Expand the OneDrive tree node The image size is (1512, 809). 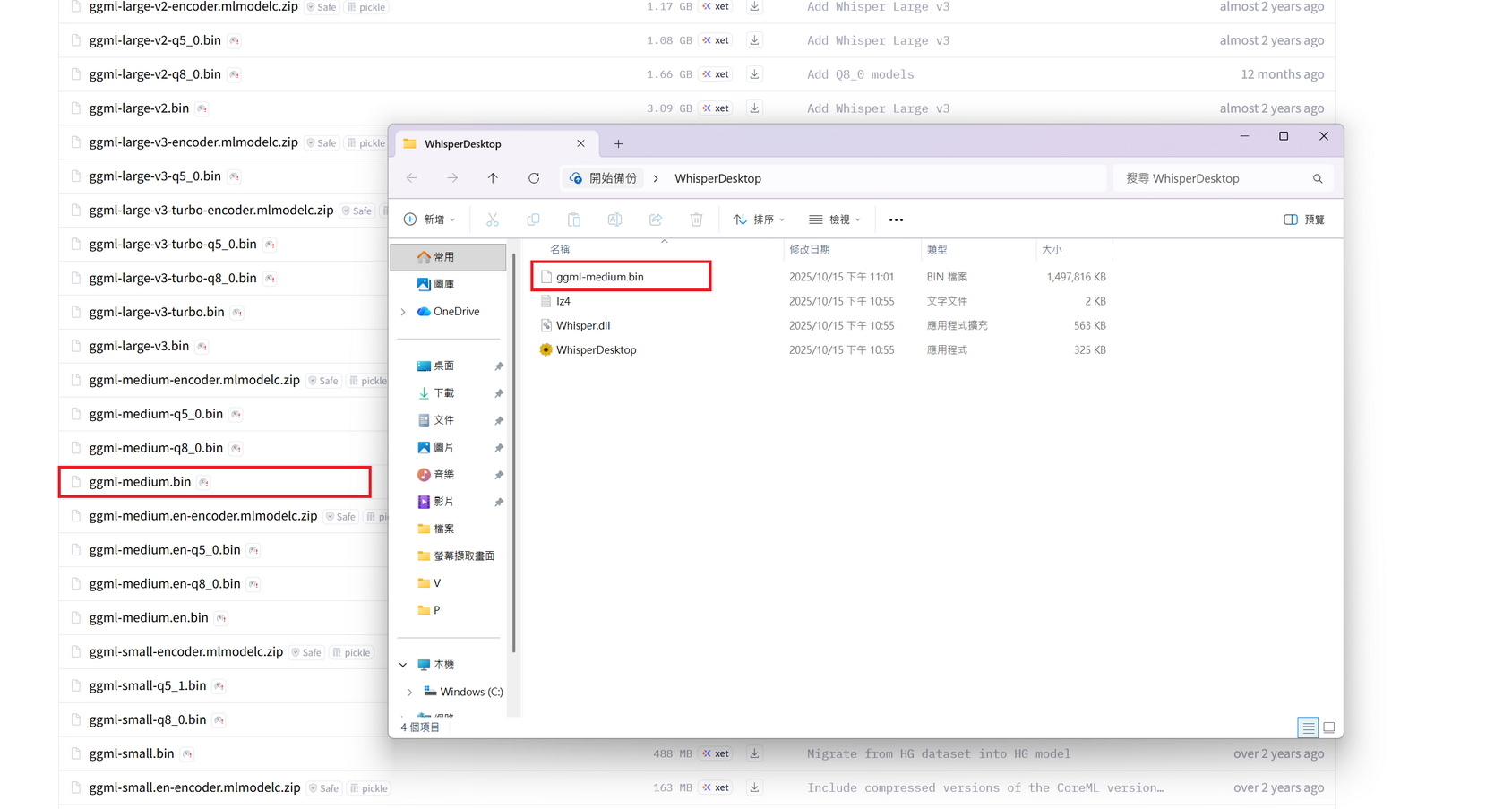click(x=403, y=312)
